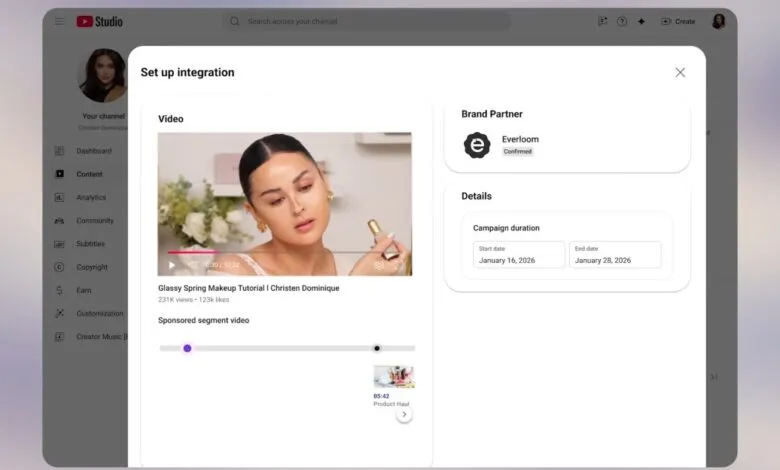Click the Content sidebar icon
The image size is (780, 470).
tap(59, 174)
